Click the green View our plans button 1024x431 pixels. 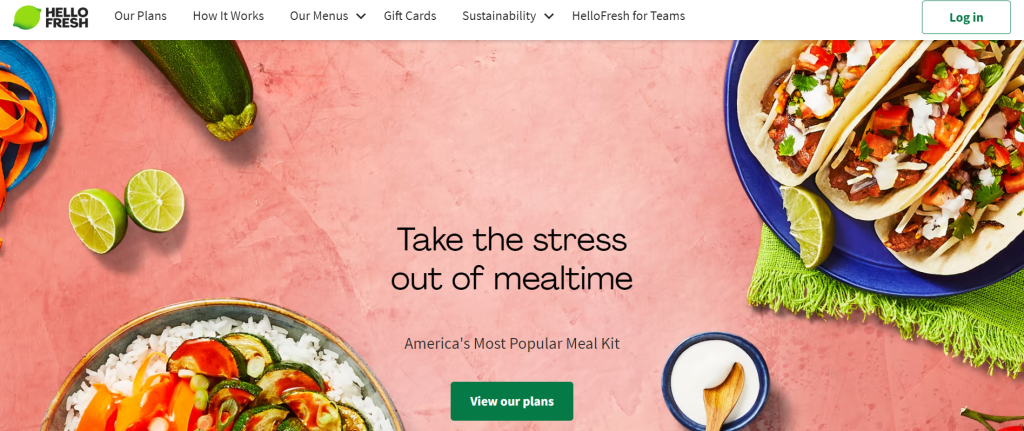pos(512,401)
